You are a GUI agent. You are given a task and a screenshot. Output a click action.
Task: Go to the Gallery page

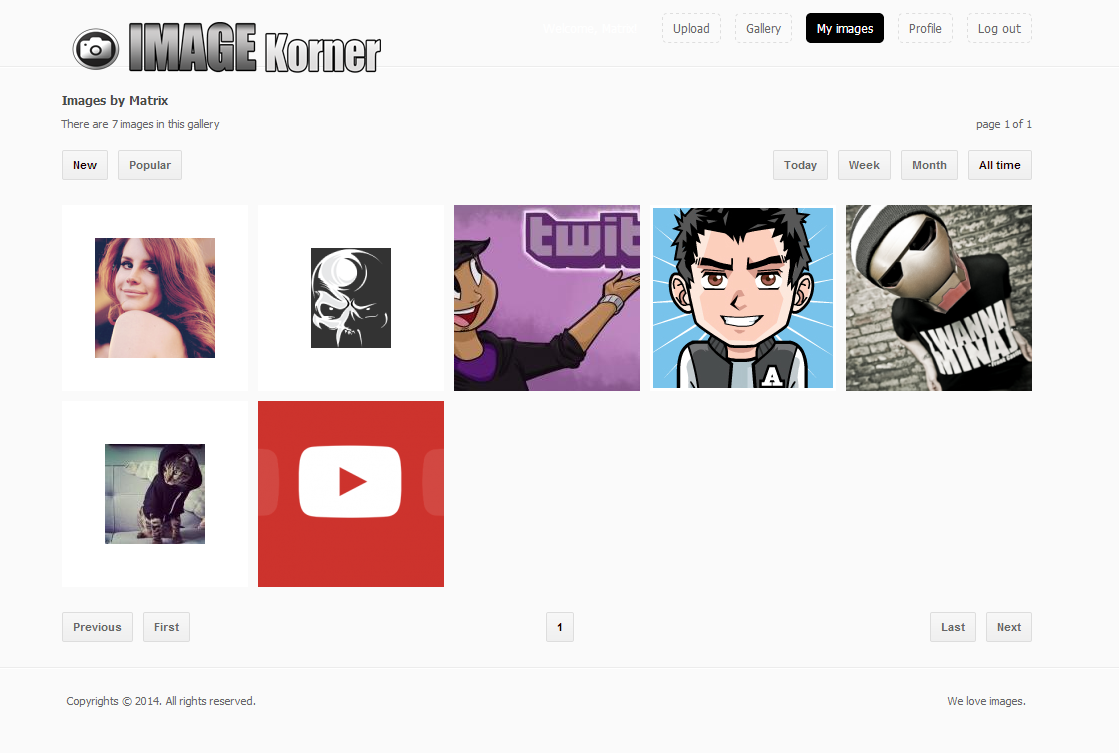tap(763, 29)
